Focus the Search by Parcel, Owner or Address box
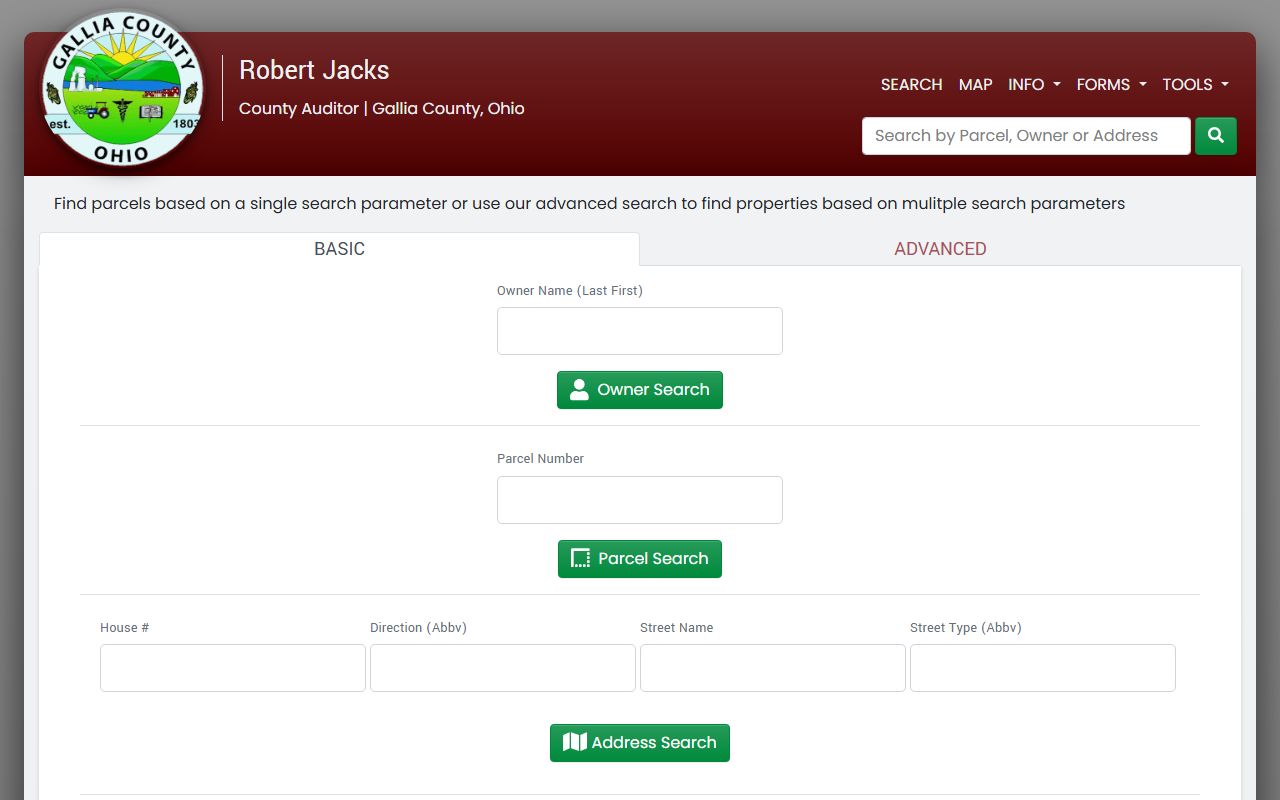Screen dimensions: 1280x800 [1026, 136]
